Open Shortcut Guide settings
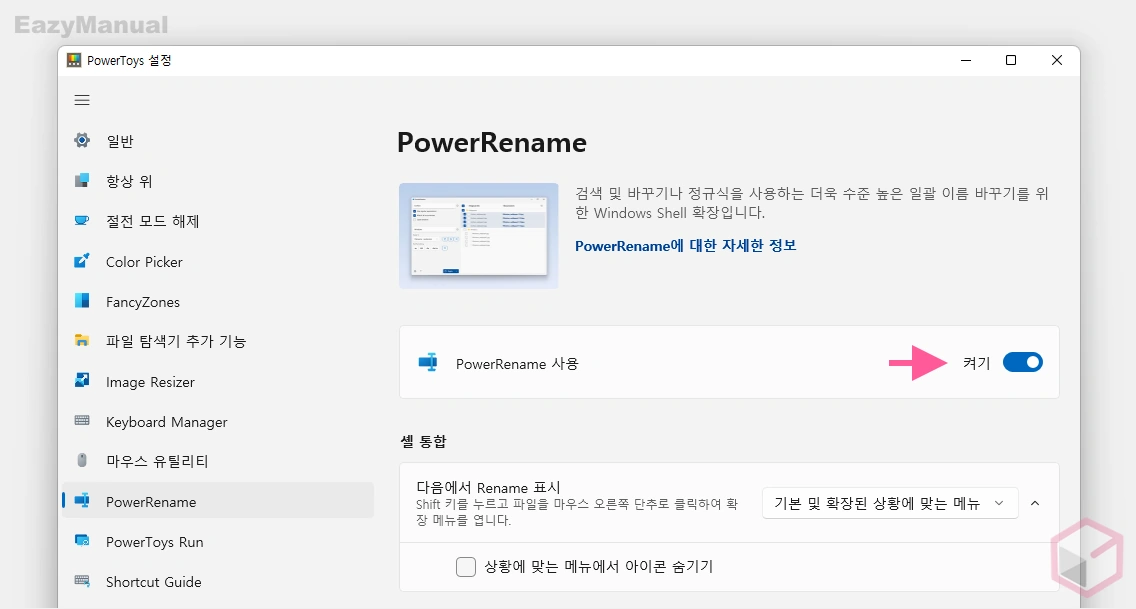 click(x=218, y=581)
